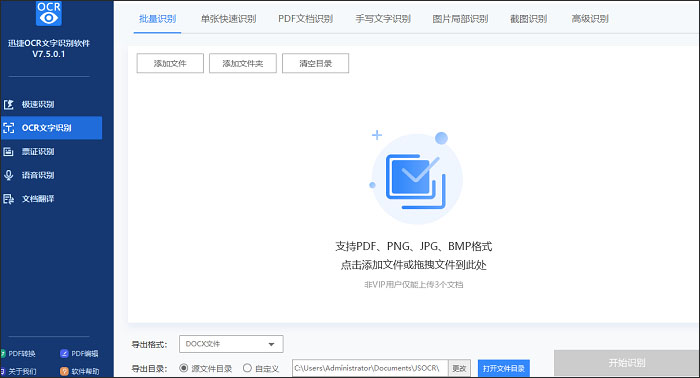Click the 打开文件目录 button
This screenshot has width=700, height=378.
(x=504, y=369)
